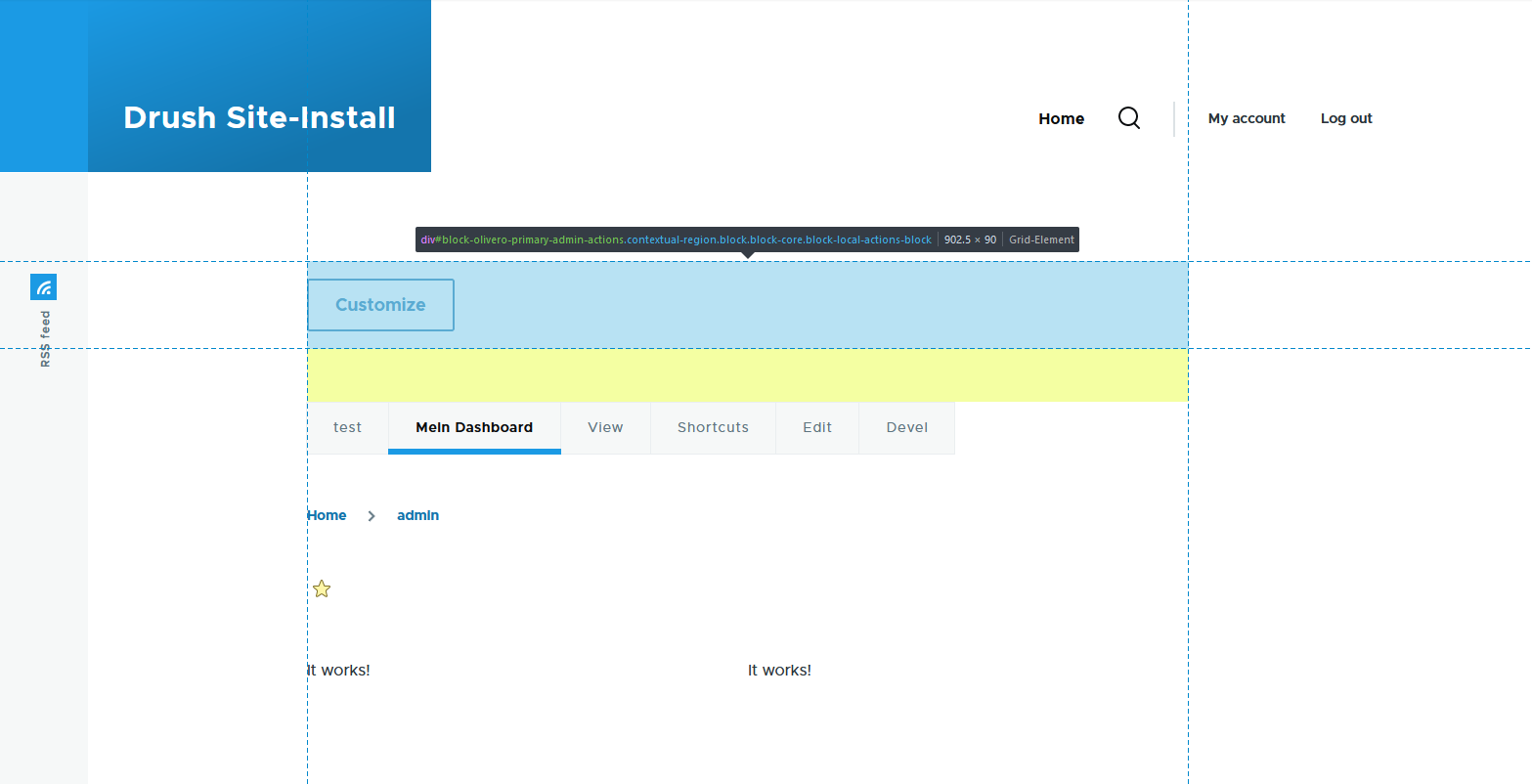Open the Devel tab
This screenshot has height=784, width=1532.
pyautogui.click(x=906, y=427)
